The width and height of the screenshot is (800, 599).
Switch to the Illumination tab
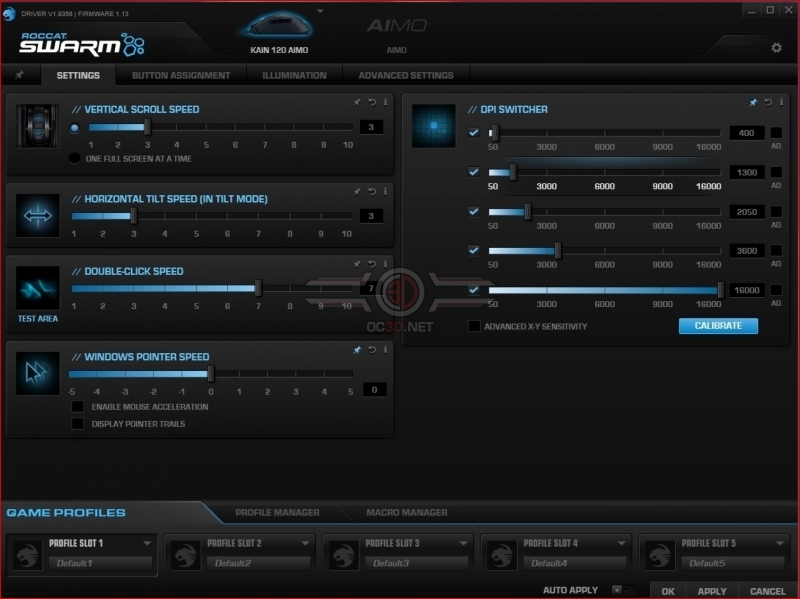pyautogui.click(x=294, y=76)
